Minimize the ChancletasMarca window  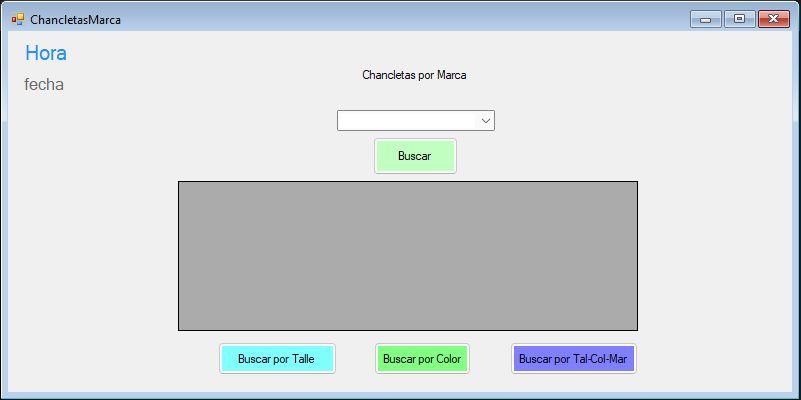click(x=705, y=19)
